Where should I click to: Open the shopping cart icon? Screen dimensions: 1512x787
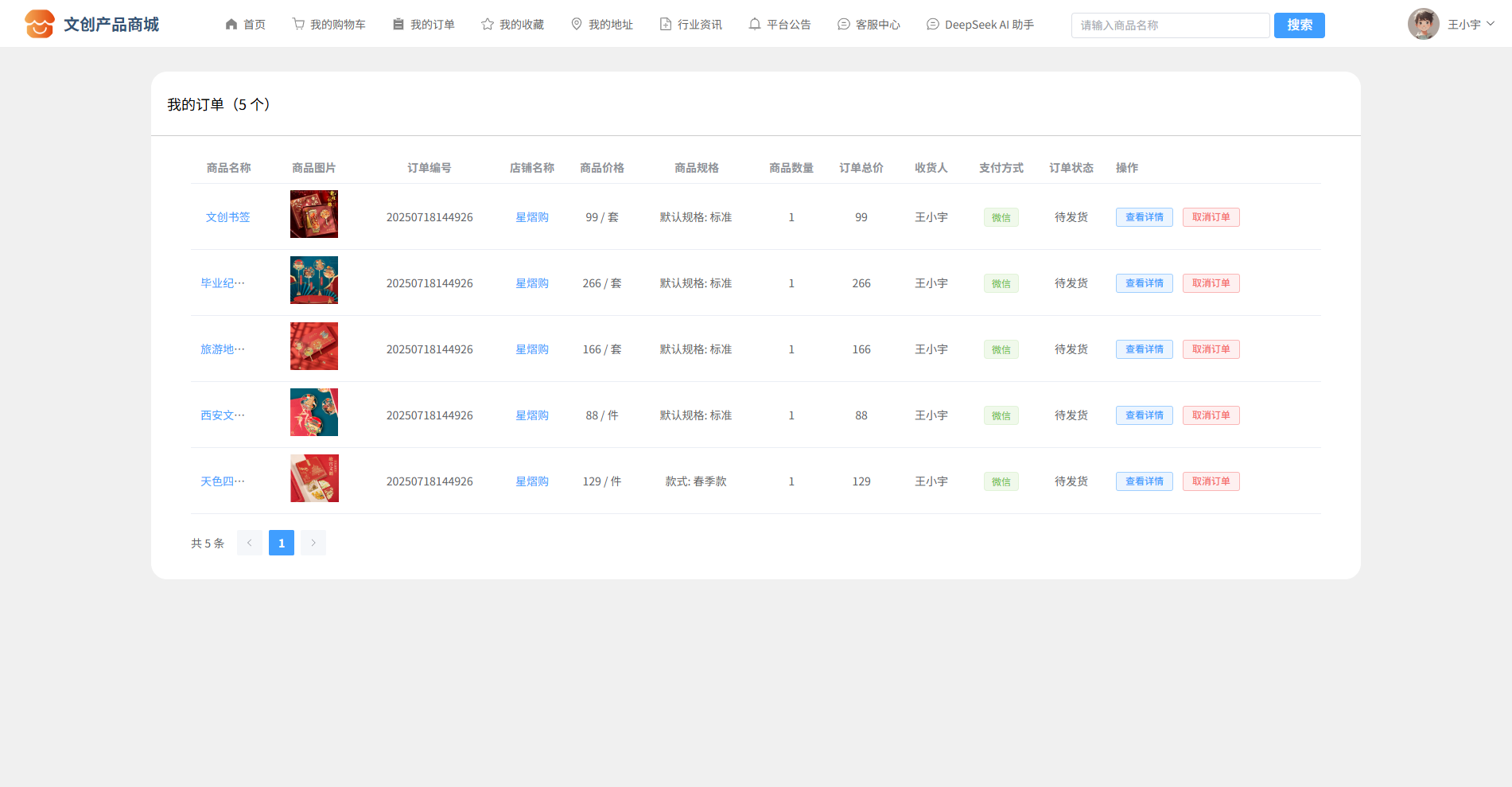pos(298,25)
